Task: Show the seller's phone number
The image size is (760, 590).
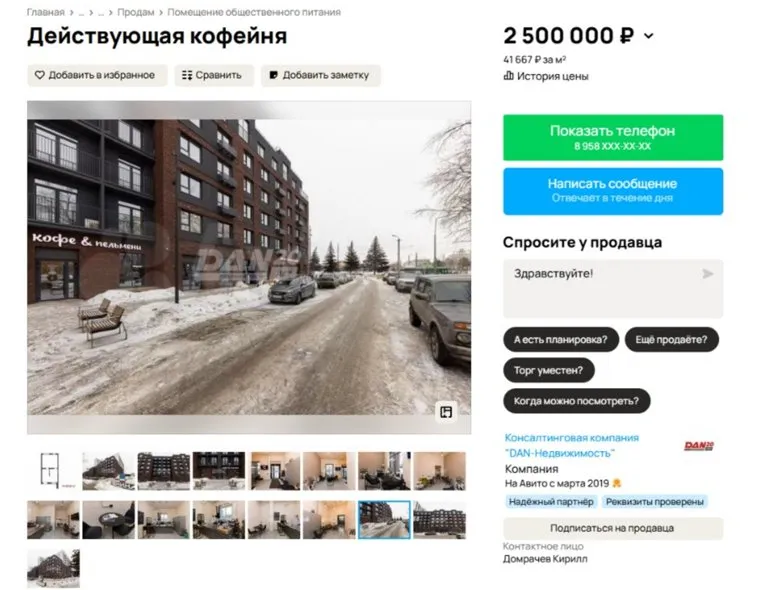Action: tap(613, 138)
